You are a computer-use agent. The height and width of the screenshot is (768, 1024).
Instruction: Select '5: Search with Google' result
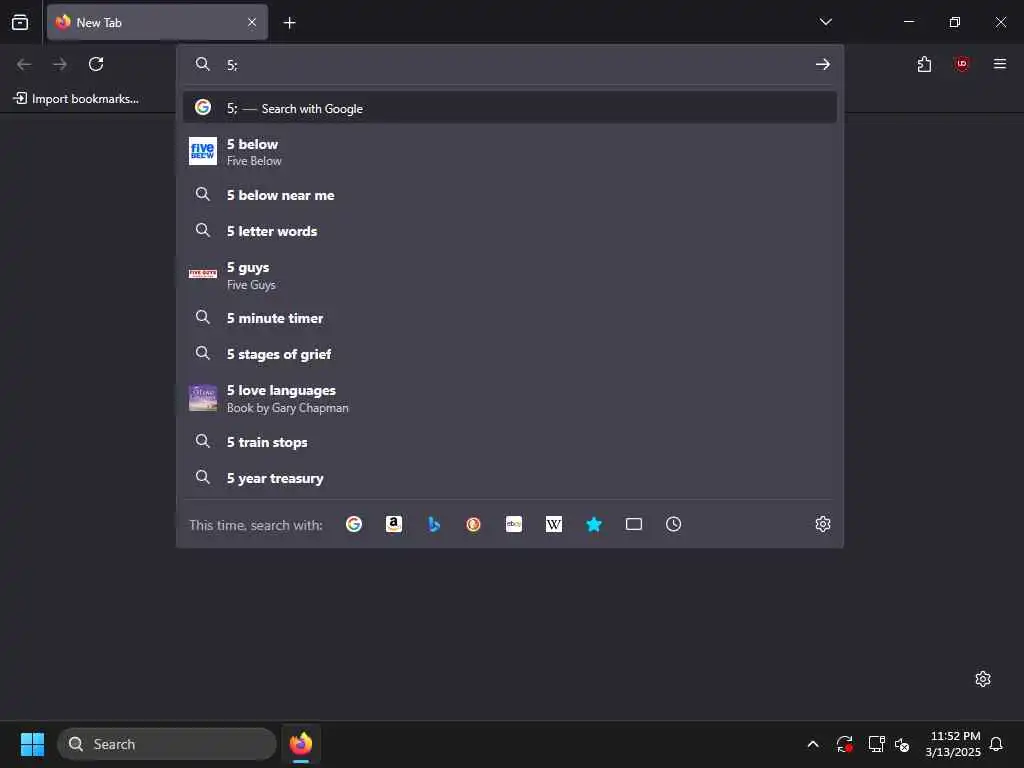tap(509, 108)
